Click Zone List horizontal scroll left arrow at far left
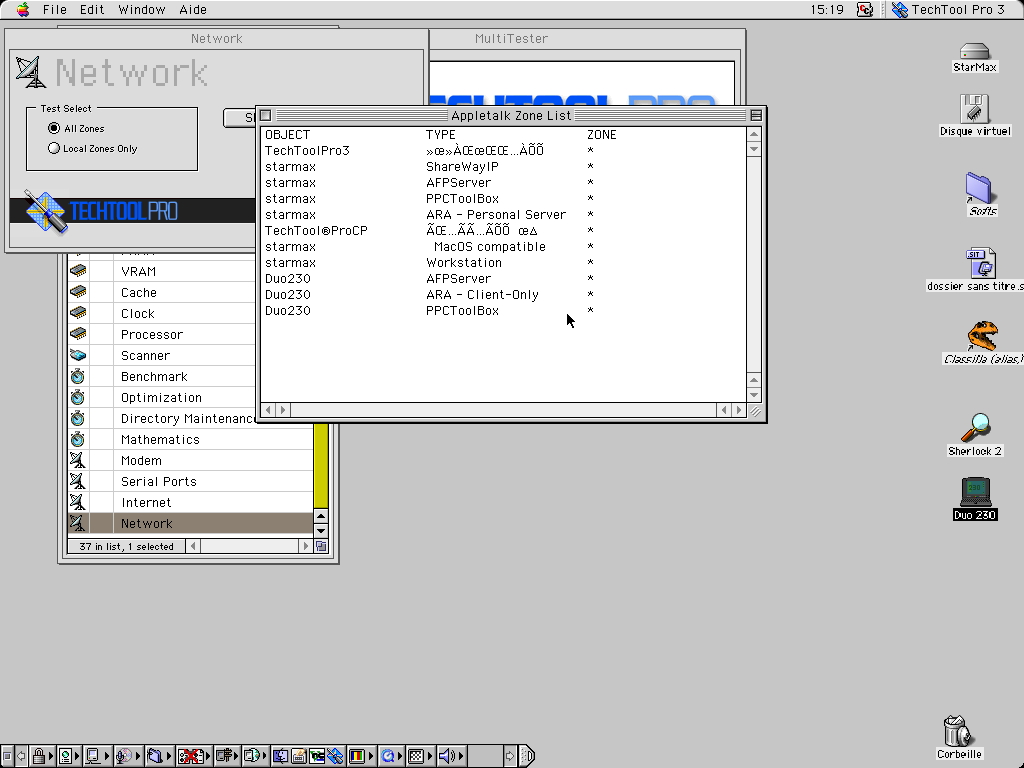This screenshot has height=768, width=1024. point(268,410)
